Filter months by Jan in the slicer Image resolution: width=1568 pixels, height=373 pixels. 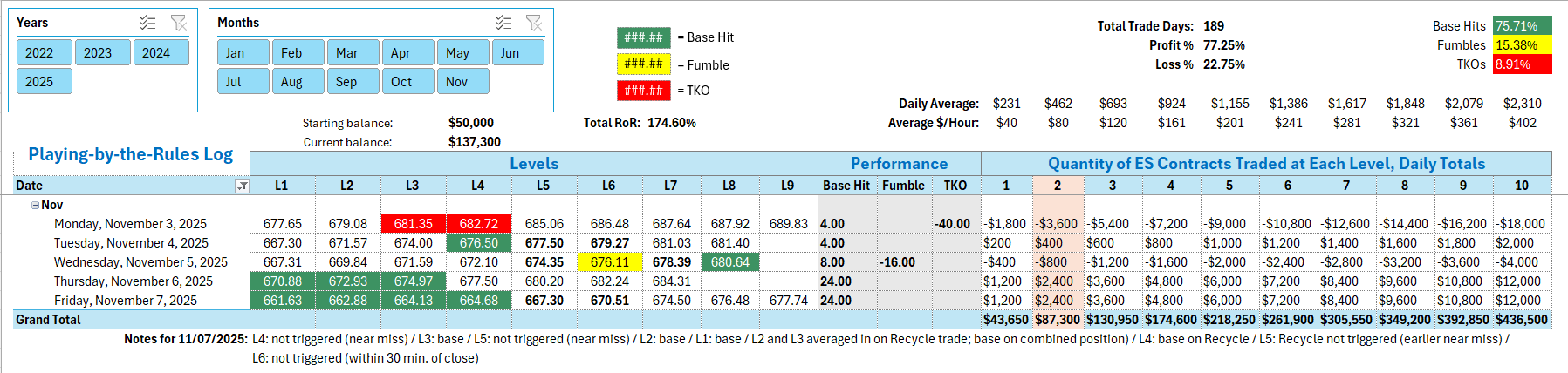[x=243, y=52]
